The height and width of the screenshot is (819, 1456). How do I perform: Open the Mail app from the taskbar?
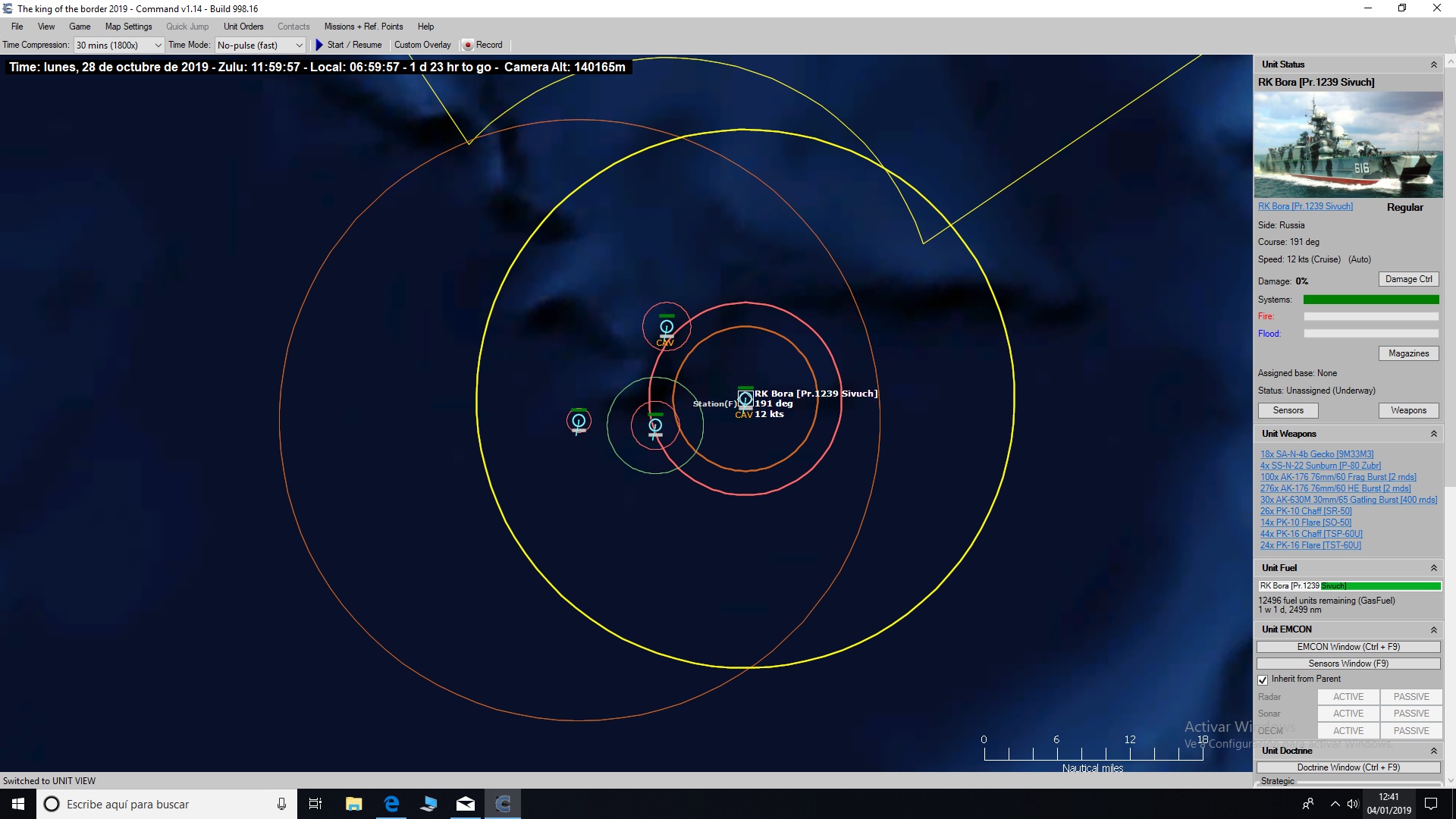point(466,804)
